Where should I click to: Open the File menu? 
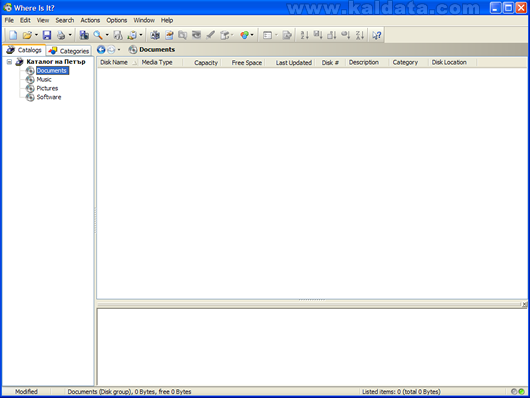pyautogui.click(x=9, y=20)
